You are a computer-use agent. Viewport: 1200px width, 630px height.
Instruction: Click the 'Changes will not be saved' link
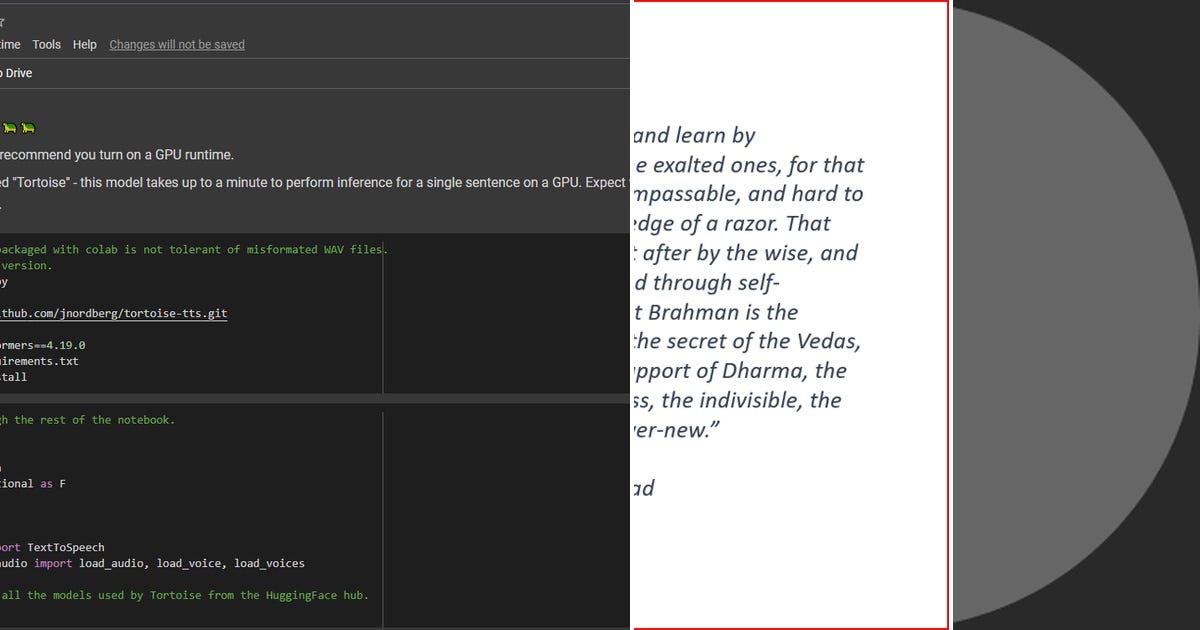click(176, 44)
